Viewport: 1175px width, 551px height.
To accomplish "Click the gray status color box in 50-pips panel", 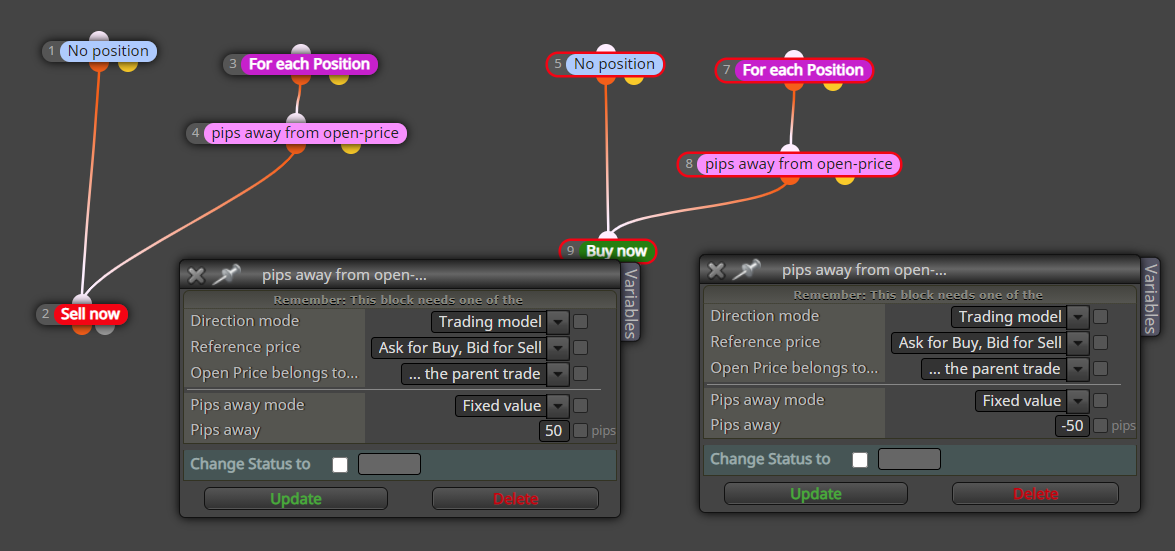I will tap(390, 464).
